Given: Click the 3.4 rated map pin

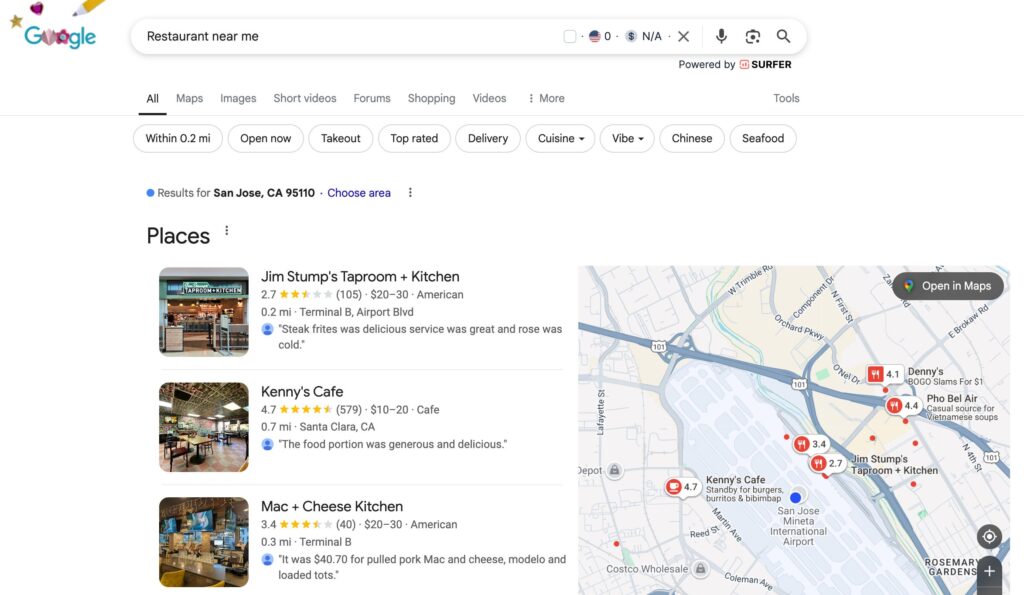Looking at the screenshot, I should [x=810, y=444].
